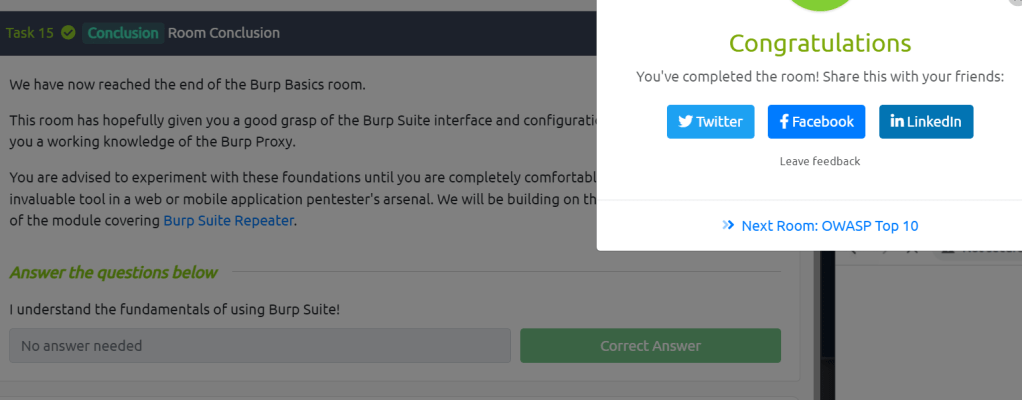This screenshot has width=1022, height=400.
Task: Close the Congratulations popup
Action: coord(1016,3)
